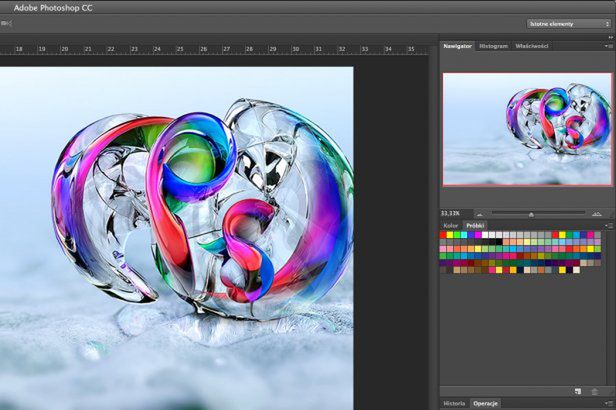Screen dimensions: 616x410
Task: Pick the magenta swatch in first row
Action: pos(478,234)
